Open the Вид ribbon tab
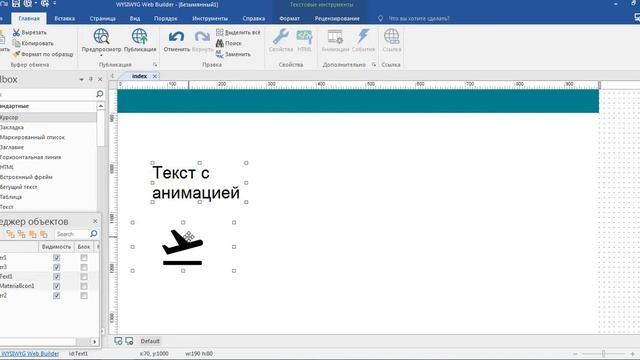Viewport: 640px width, 360px height. (x=135, y=18)
